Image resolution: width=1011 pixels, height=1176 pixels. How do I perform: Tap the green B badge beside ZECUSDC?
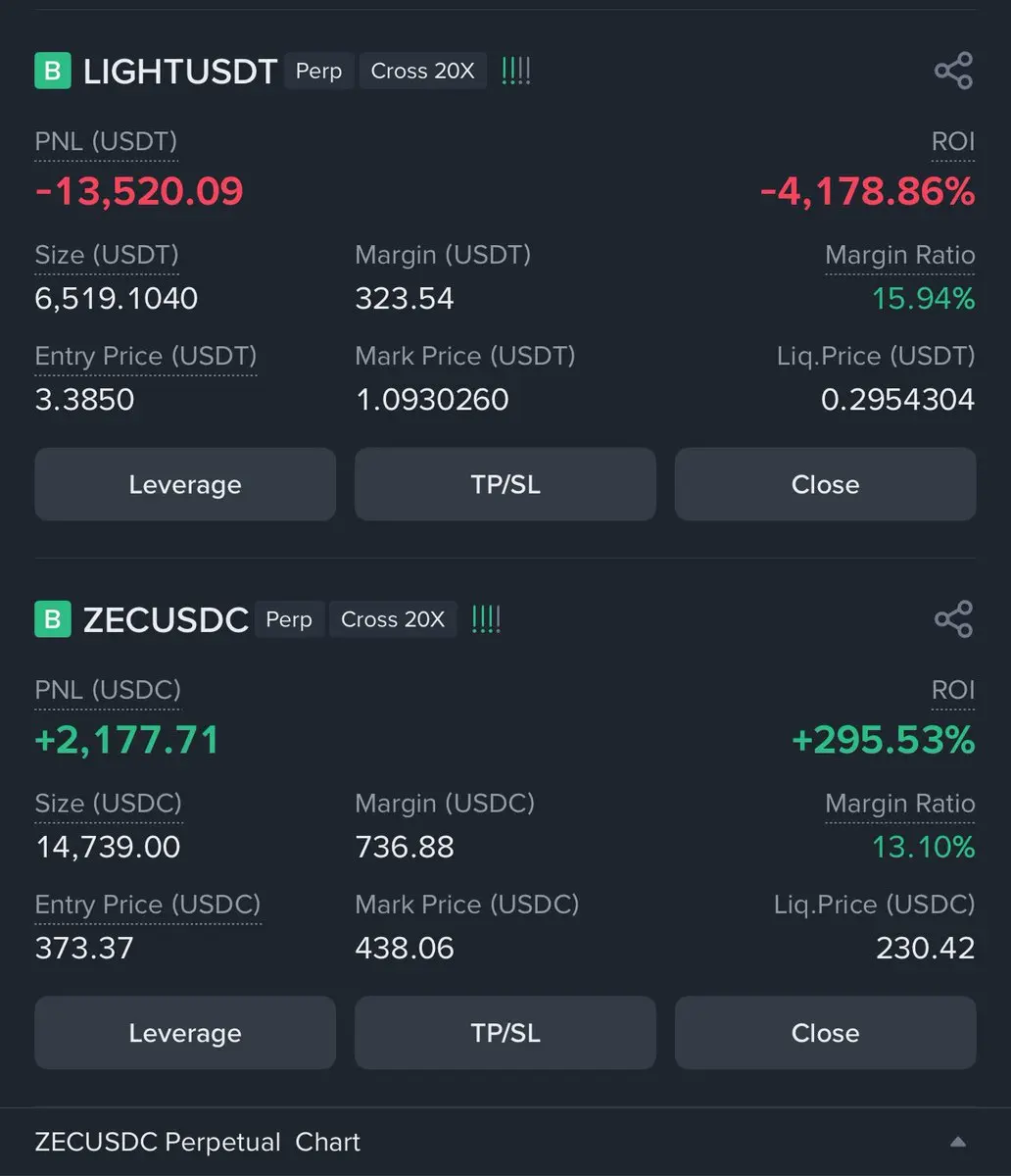click(53, 619)
